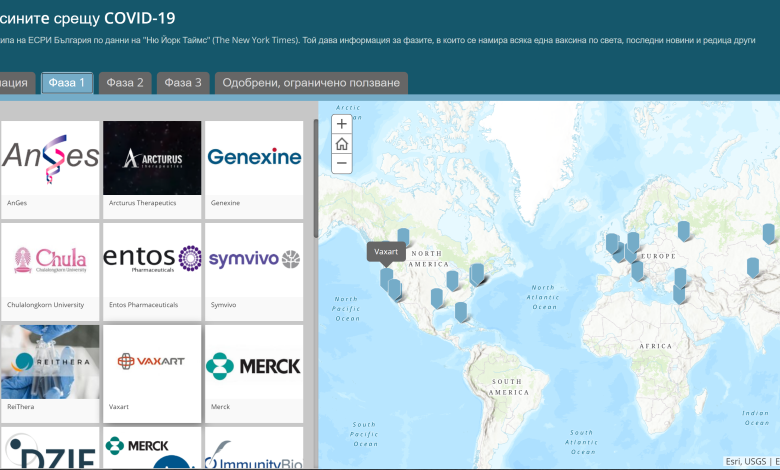780x470 pixels.
Task: Select the Central Asia map marker
Action: click(753, 268)
